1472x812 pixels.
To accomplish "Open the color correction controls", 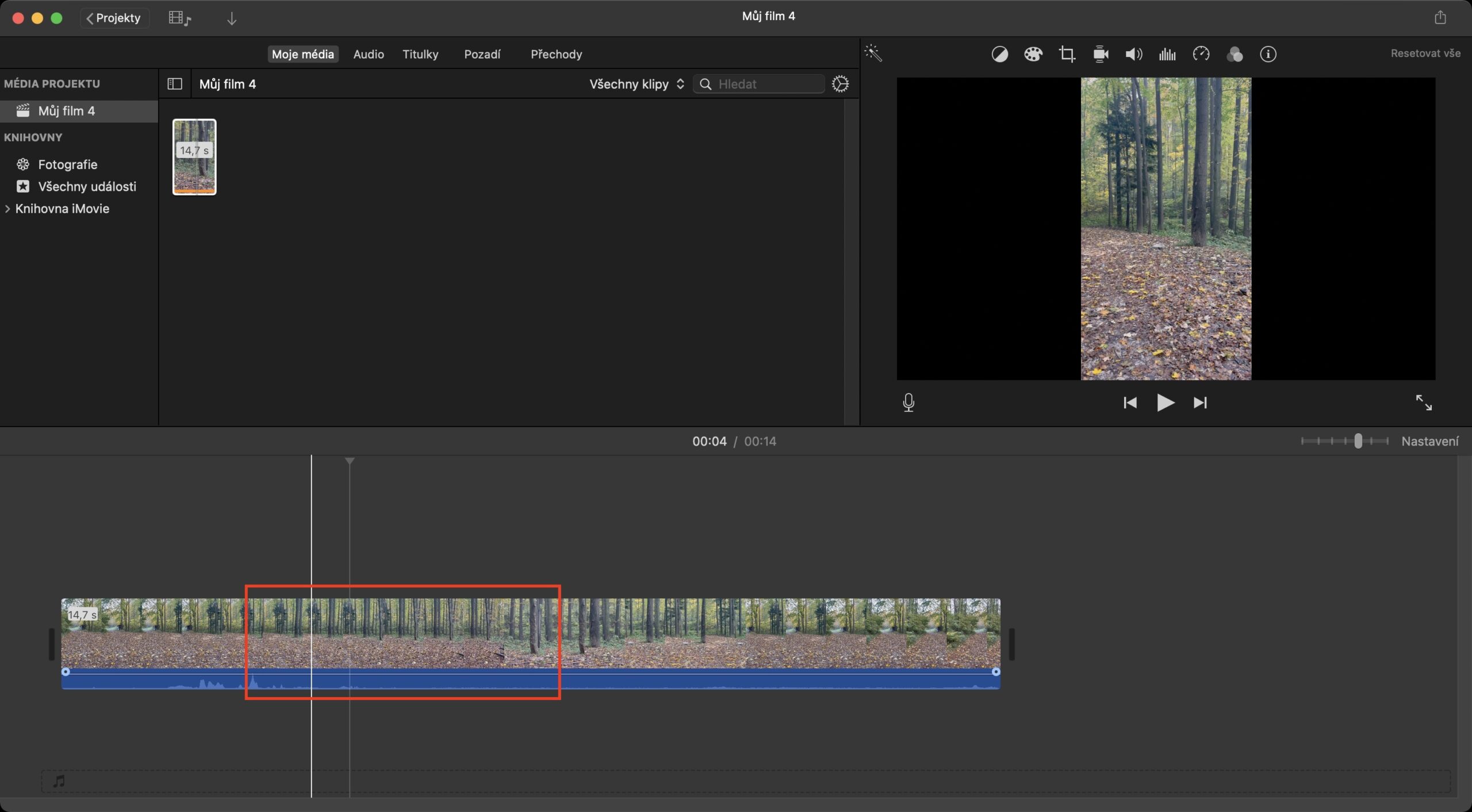I will point(1033,53).
